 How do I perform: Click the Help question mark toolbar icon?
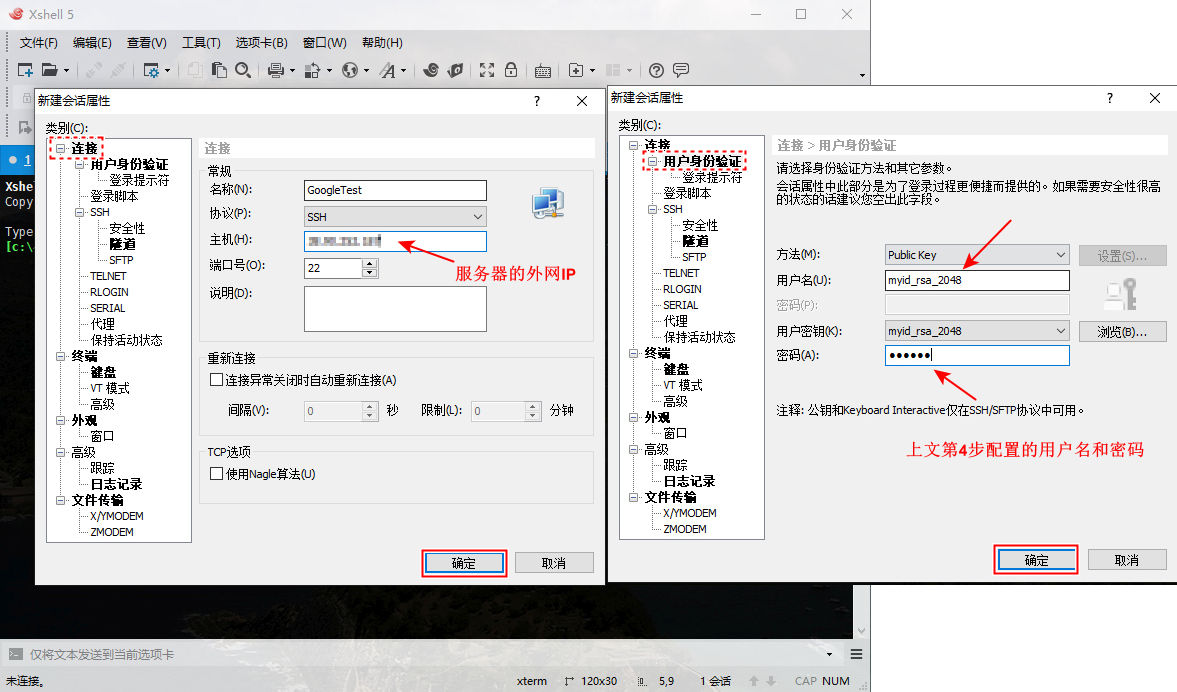656,70
